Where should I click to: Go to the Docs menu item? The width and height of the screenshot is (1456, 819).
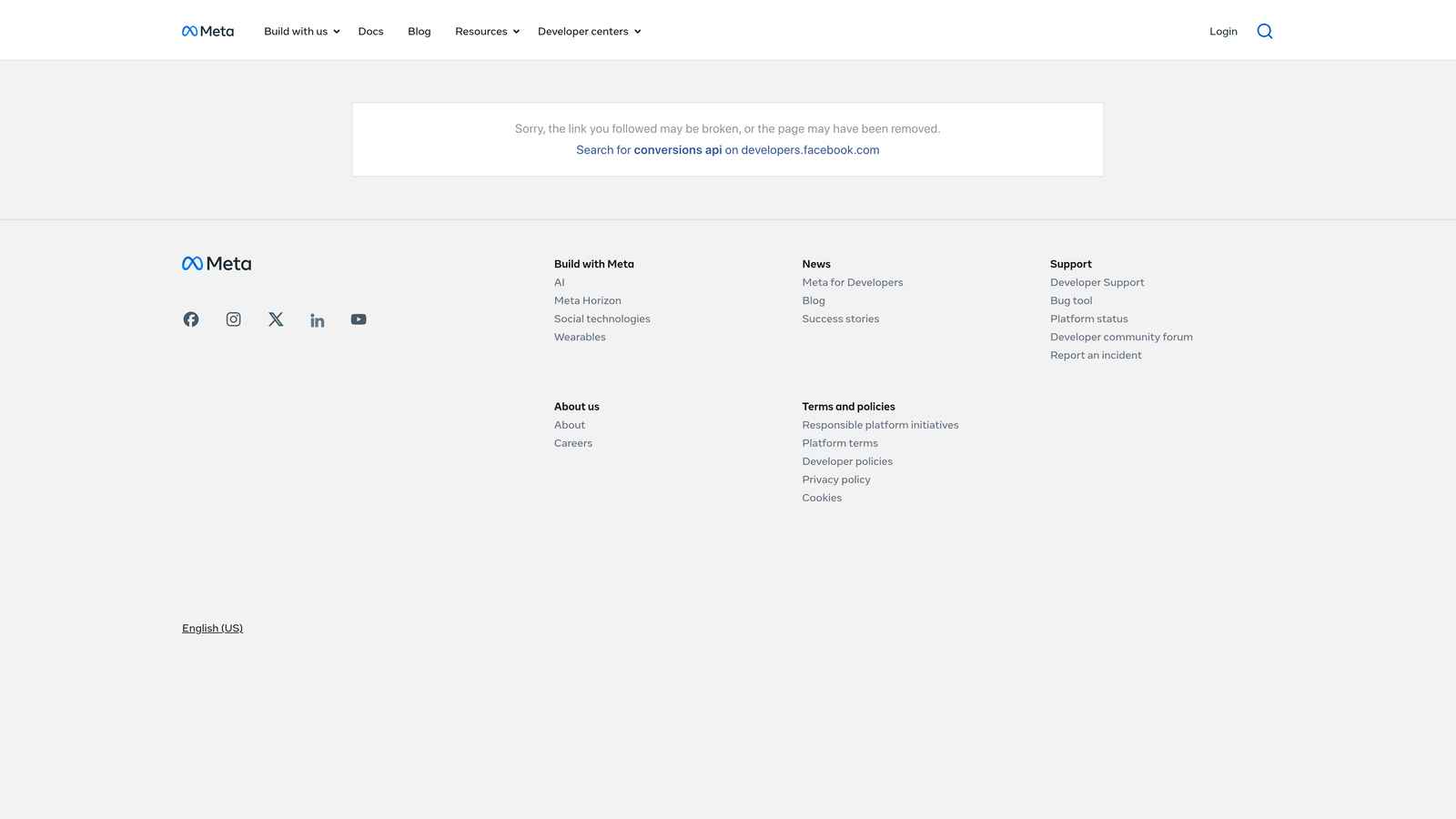pyautogui.click(x=370, y=31)
